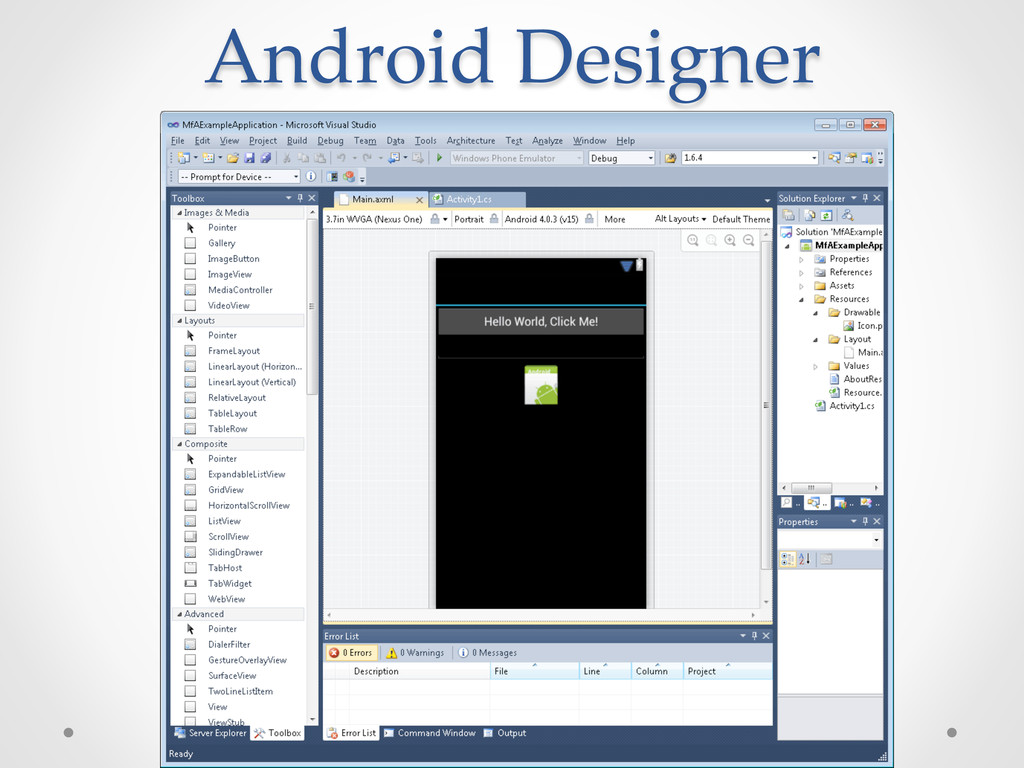Click the Android robot image in the designer
The image size is (1024, 768).
point(541,385)
